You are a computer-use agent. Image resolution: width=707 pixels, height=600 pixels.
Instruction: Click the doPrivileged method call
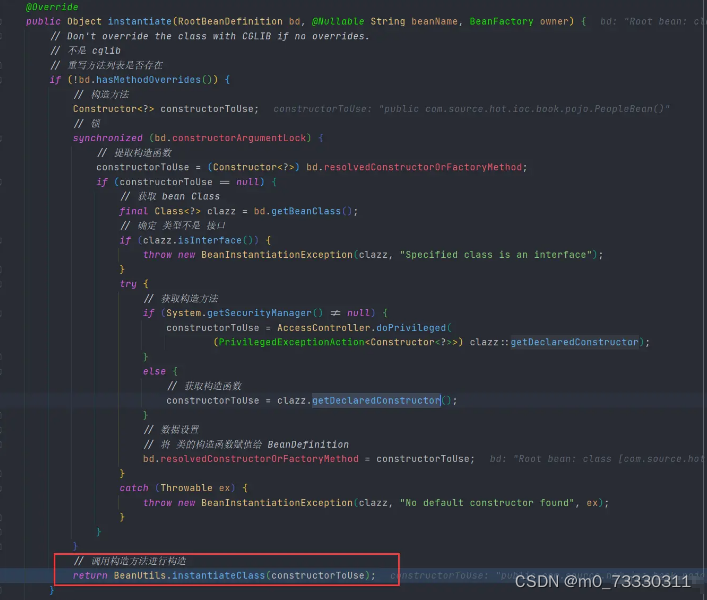coord(411,328)
